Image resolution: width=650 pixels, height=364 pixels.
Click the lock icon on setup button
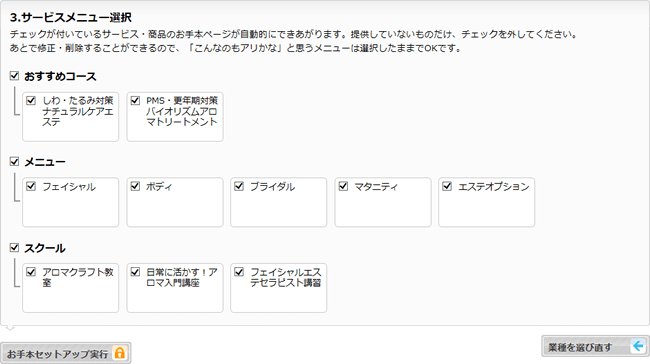[120, 353]
